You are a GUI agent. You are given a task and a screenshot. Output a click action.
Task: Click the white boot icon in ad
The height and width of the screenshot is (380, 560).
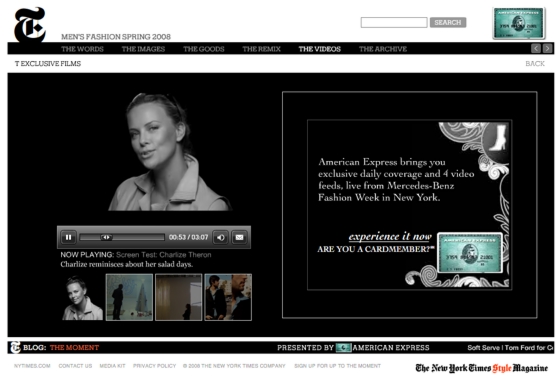[498, 138]
